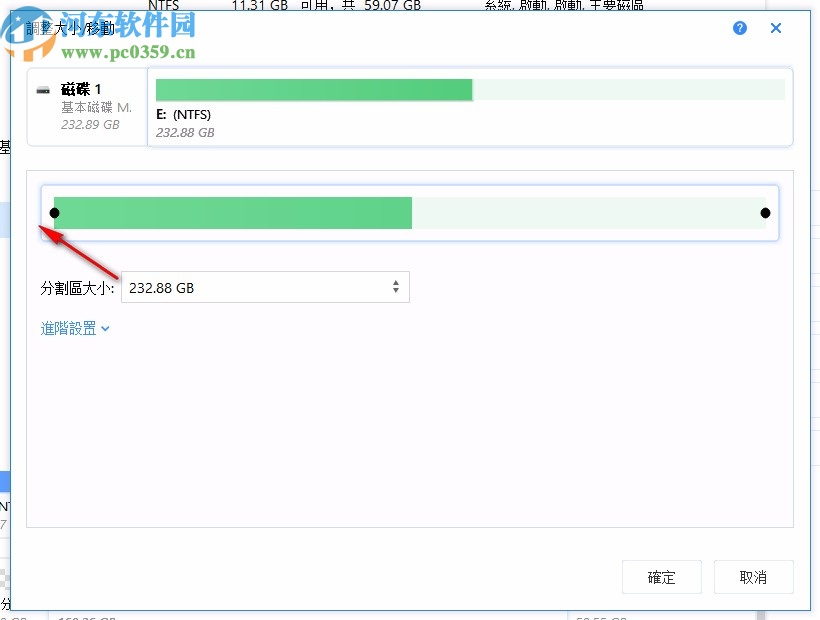Select the E: (NTFS) partition label

point(185,113)
